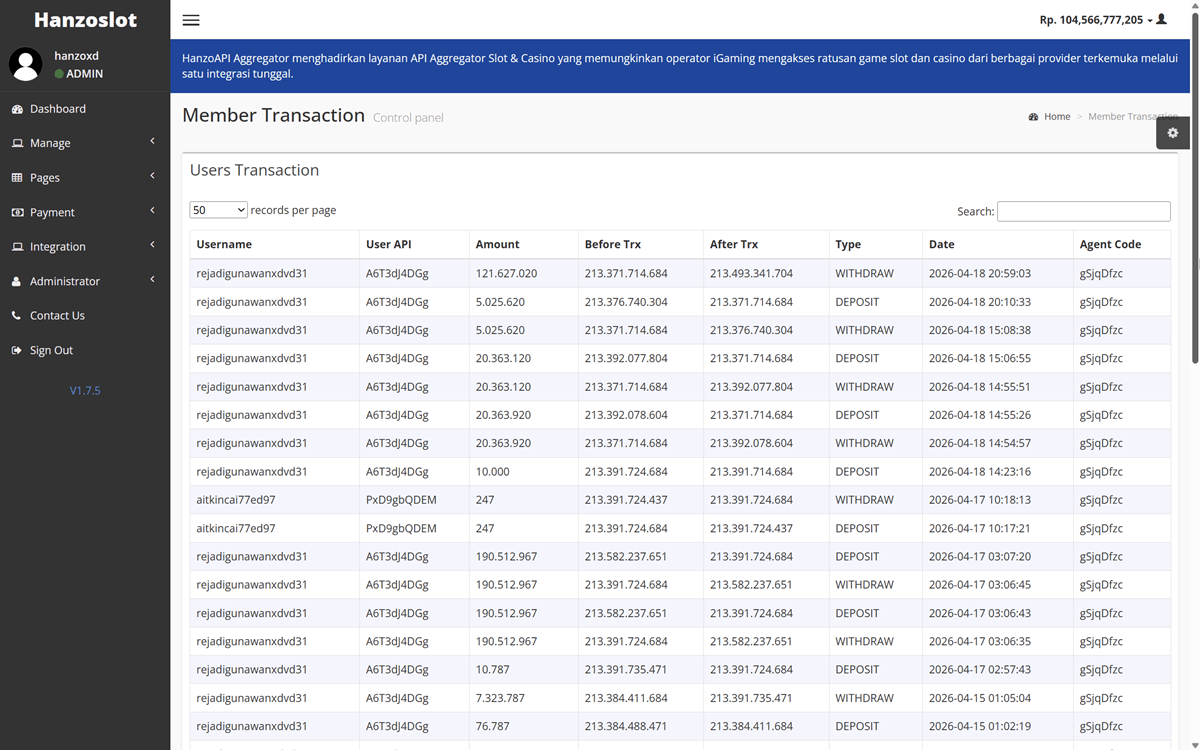Click amount 7.323.787 cell
Image resolution: width=1200 pixels, height=750 pixels.
pos(500,698)
